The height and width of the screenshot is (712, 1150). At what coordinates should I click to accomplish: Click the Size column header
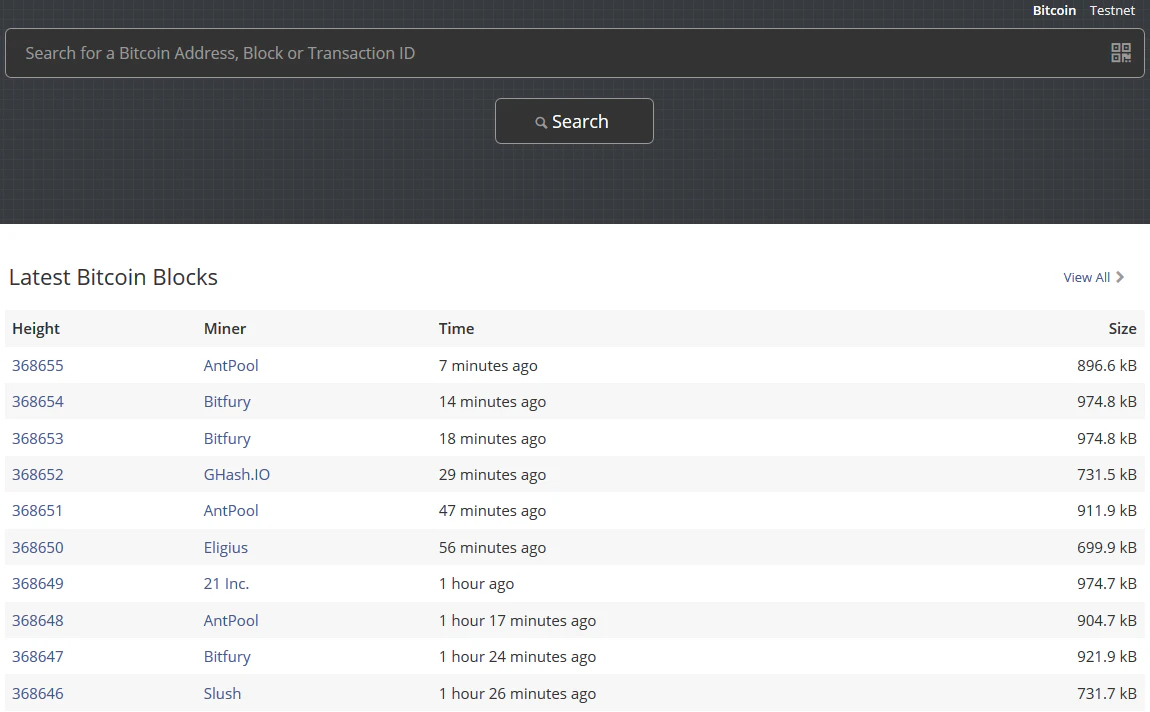(x=1122, y=329)
